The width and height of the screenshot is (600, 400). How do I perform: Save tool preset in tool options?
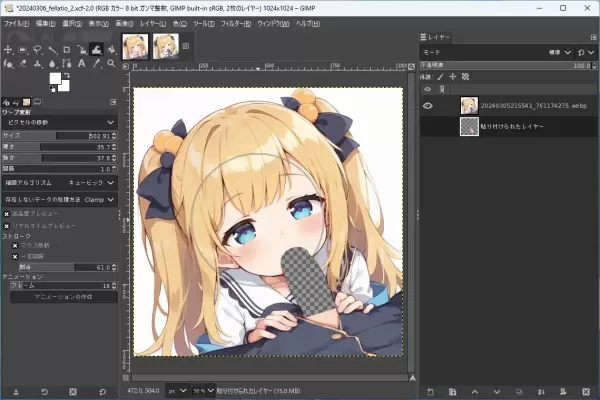coord(16,392)
